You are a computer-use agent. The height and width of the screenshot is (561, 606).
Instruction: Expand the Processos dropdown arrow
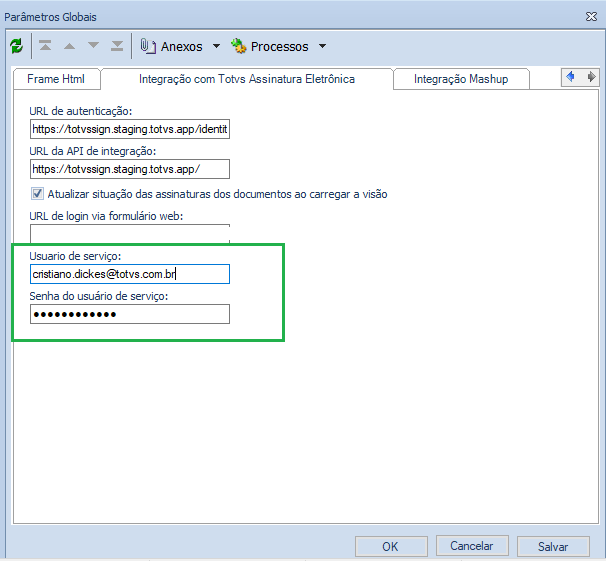[322, 46]
